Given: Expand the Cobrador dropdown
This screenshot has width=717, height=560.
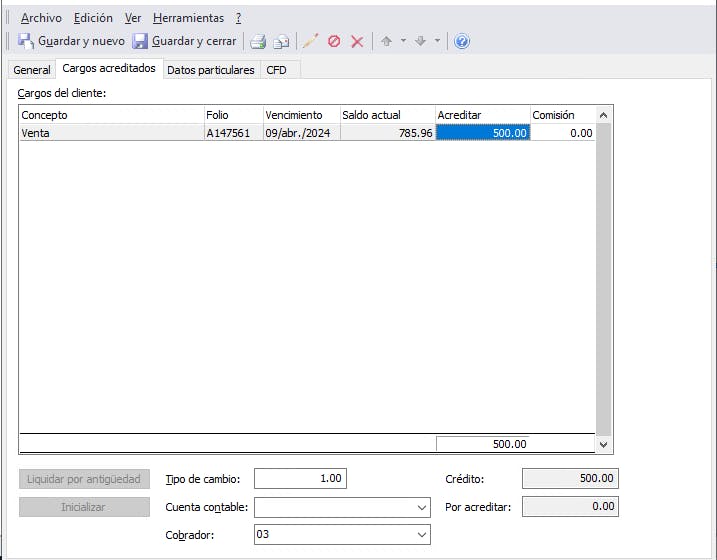Looking at the screenshot, I should pos(421,535).
